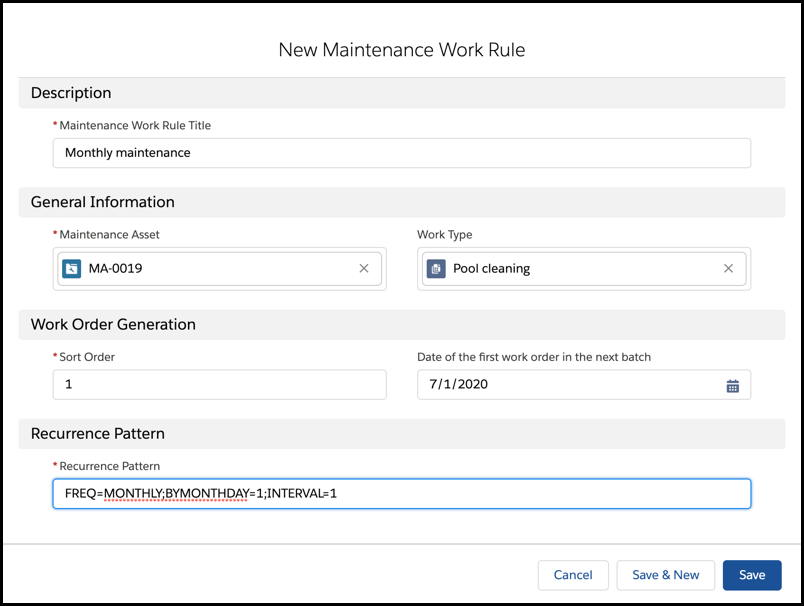This screenshot has height=606, width=804.
Task: Click the General Information section header
Action: (x=103, y=202)
